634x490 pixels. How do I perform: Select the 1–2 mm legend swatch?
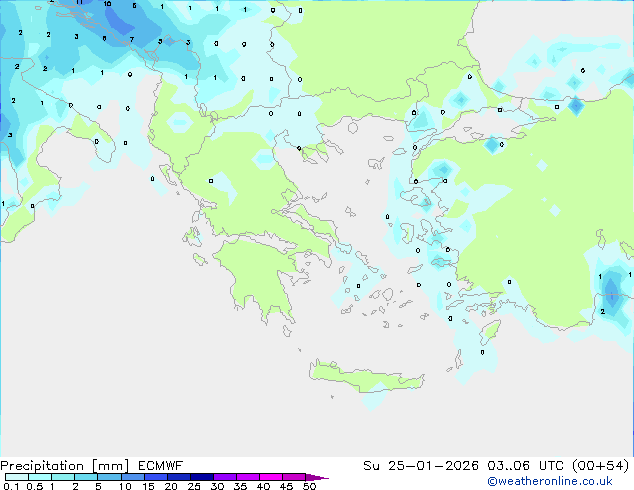click(x=63, y=477)
